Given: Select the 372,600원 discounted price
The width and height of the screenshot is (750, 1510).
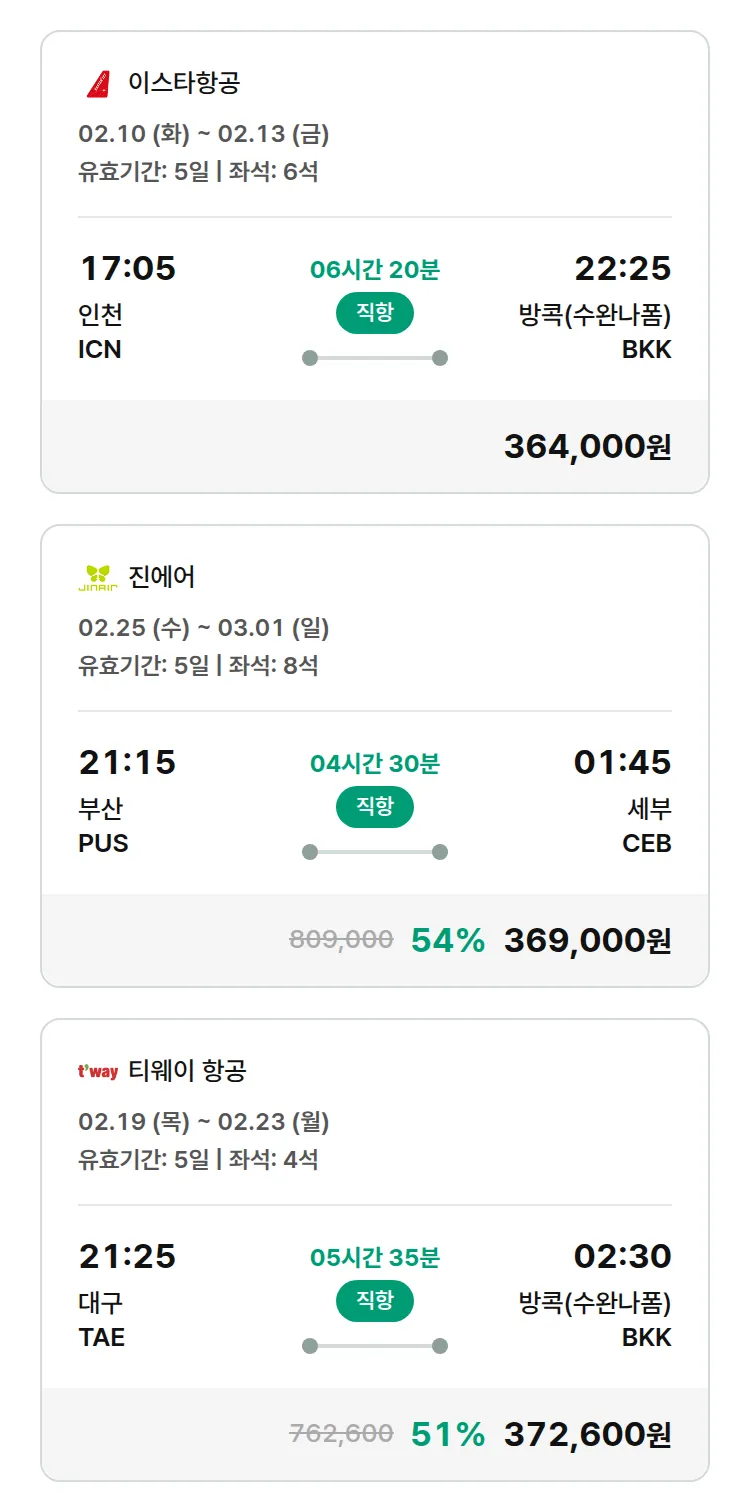Looking at the screenshot, I should pos(587,1434).
